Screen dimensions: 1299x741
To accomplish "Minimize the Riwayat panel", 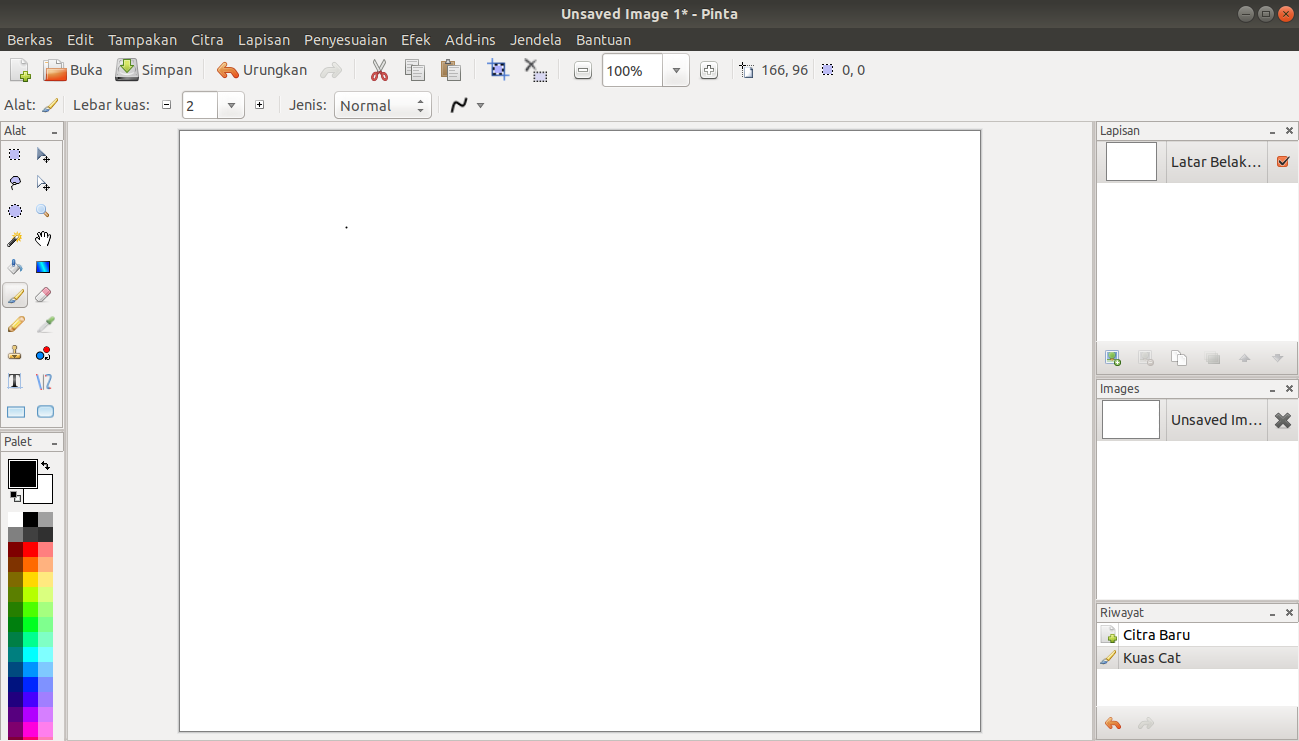I will 1273,613.
